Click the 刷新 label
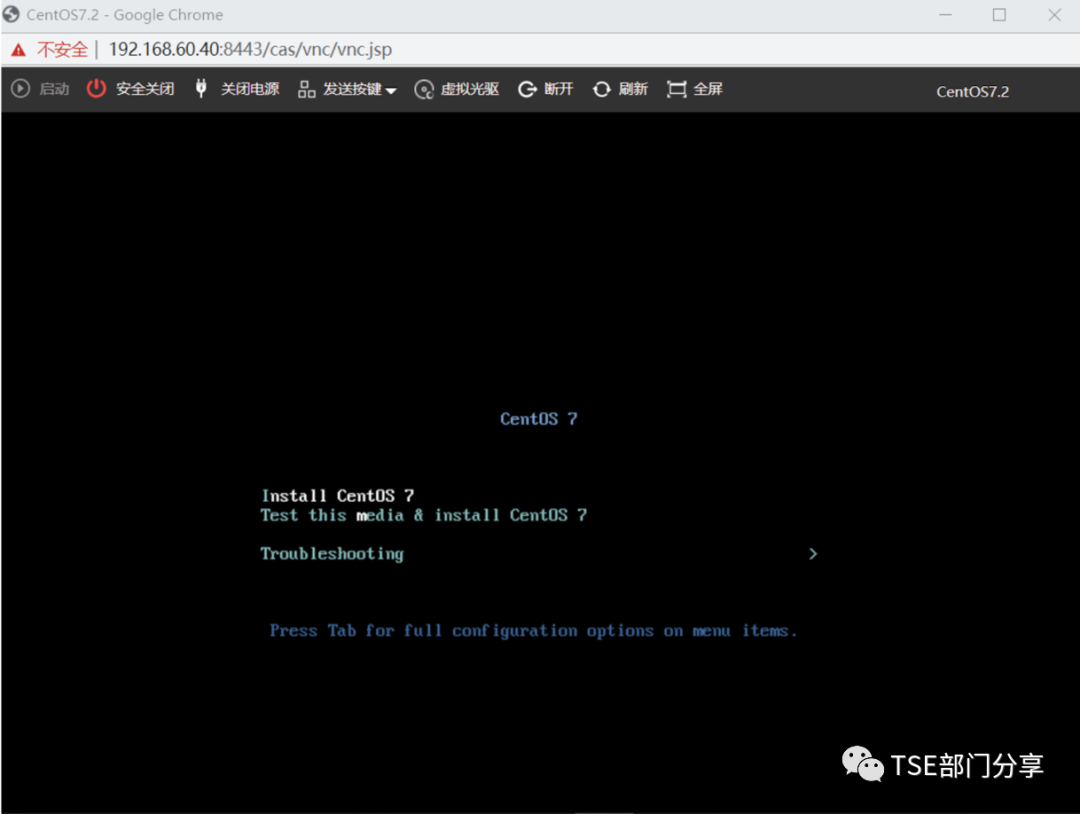Image resolution: width=1080 pixels, height=814 pixels. [x=633, y=89]
